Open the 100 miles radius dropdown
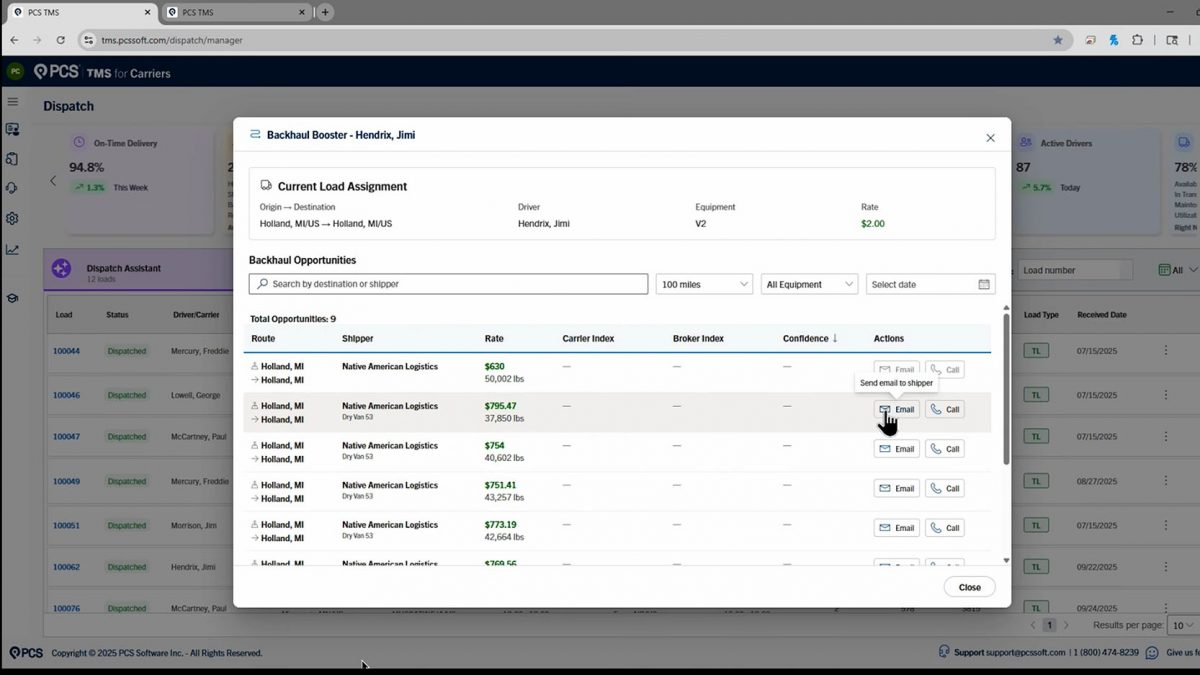1200x675 pixels. [x=704, y=285]
